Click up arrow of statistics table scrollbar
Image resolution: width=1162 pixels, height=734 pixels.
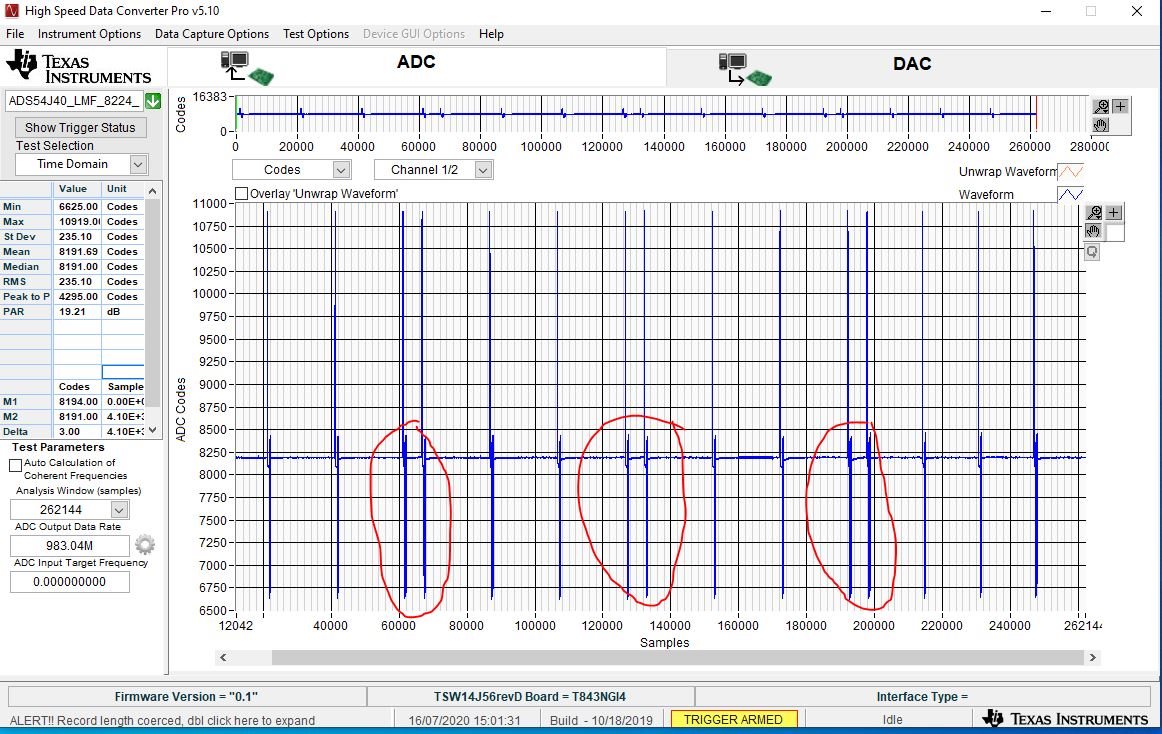[153, 191]
